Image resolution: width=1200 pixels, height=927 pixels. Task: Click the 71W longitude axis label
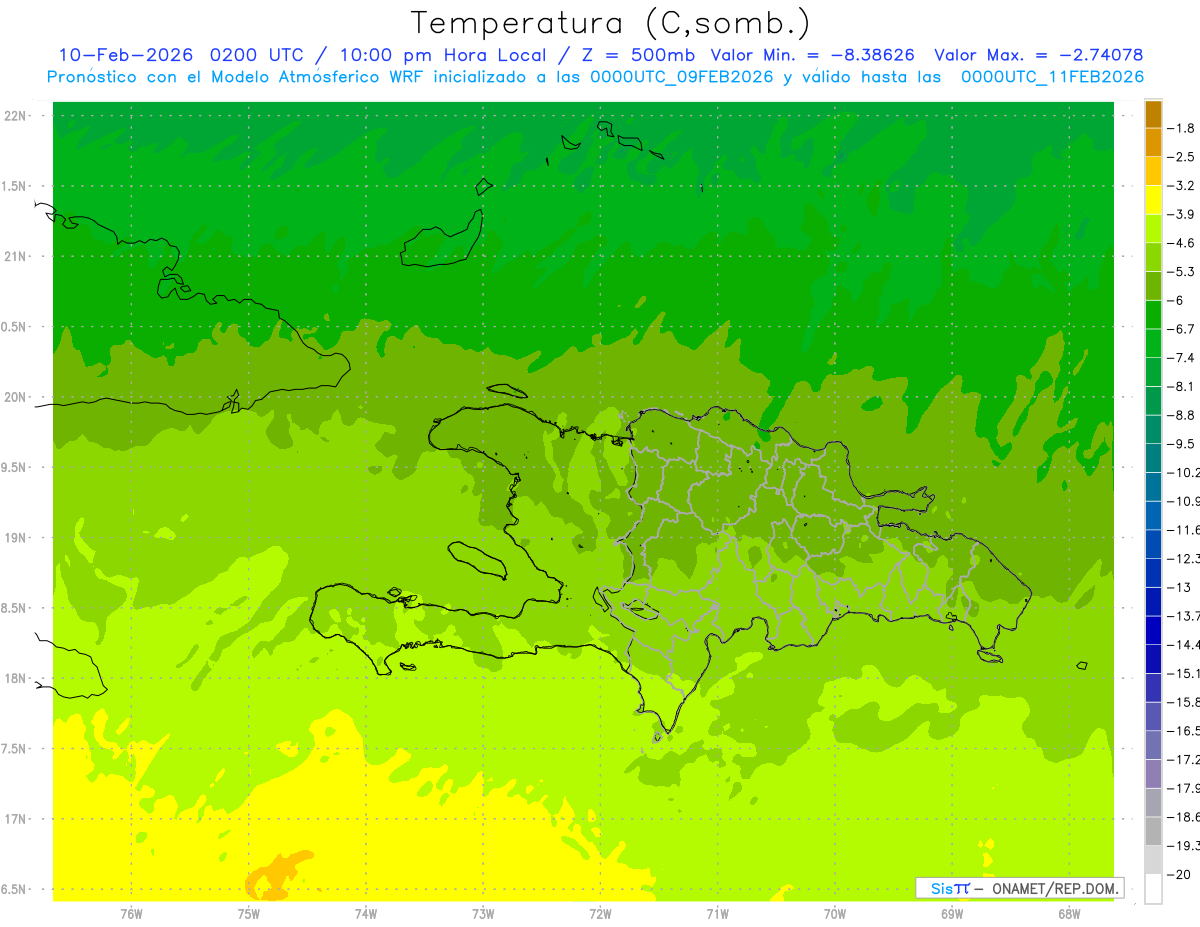(x=717, y=914)
